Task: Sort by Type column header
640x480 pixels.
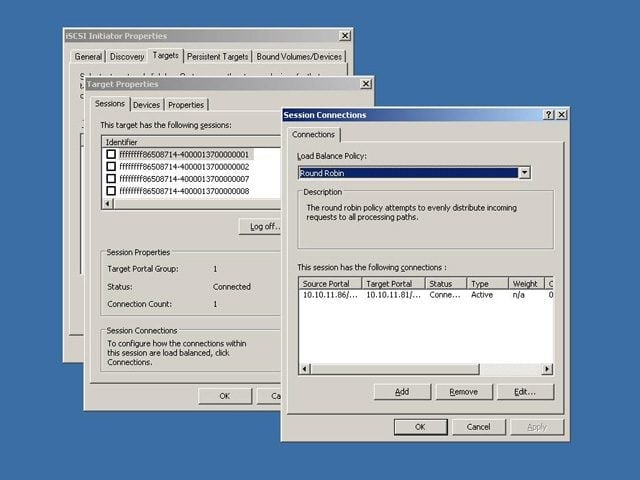Action: click(x=488, y=283)
